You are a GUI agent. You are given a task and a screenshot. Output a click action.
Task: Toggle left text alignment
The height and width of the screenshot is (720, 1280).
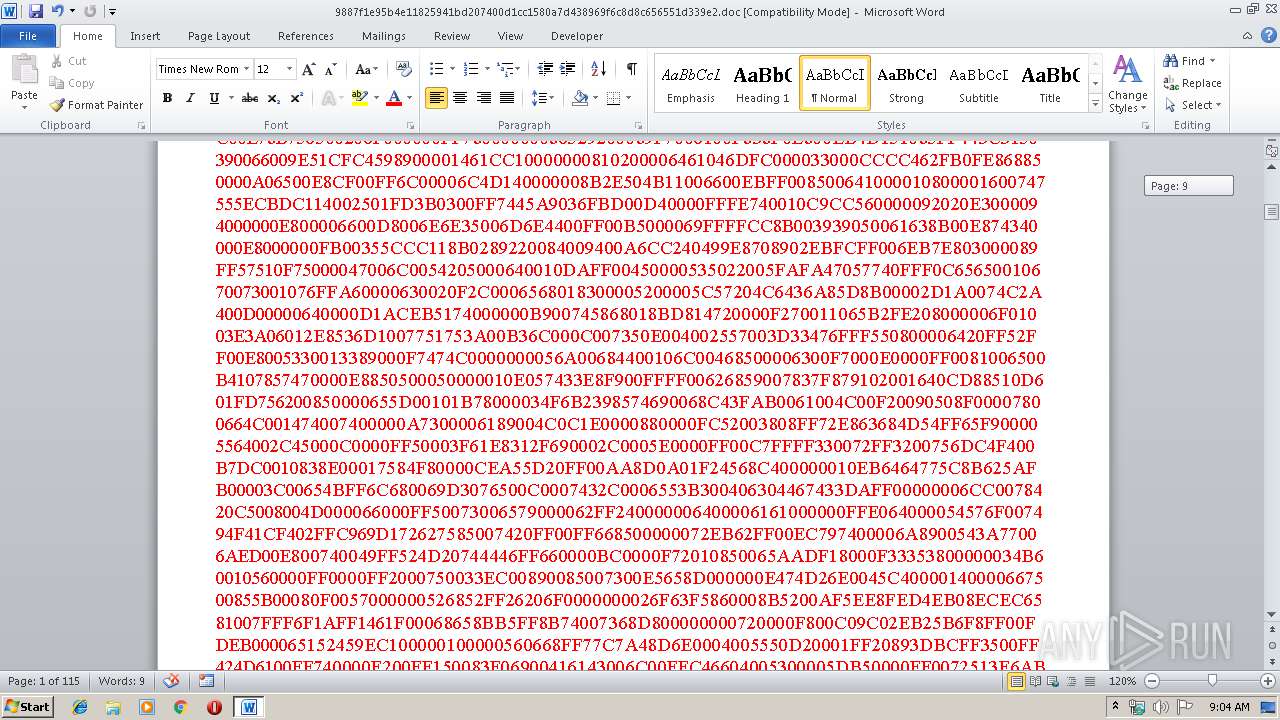(436, 98)
